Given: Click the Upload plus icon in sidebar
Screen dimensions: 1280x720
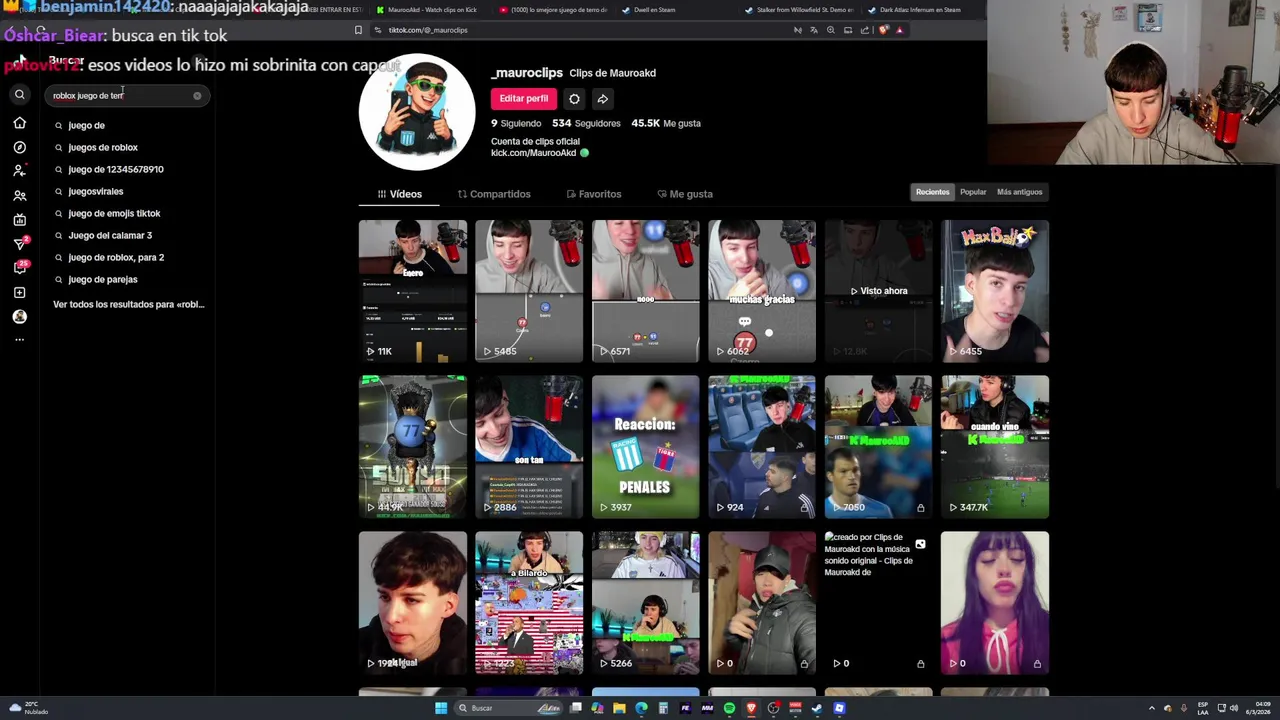Looking at the screenshot, I should tap(19, 292).
